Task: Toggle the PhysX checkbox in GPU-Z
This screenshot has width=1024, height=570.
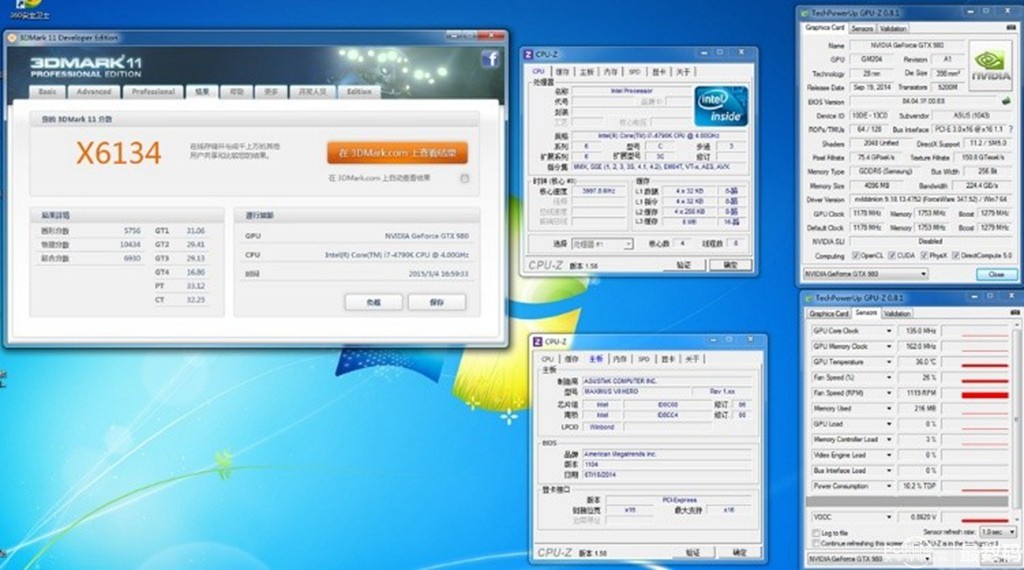Action: 924,255
